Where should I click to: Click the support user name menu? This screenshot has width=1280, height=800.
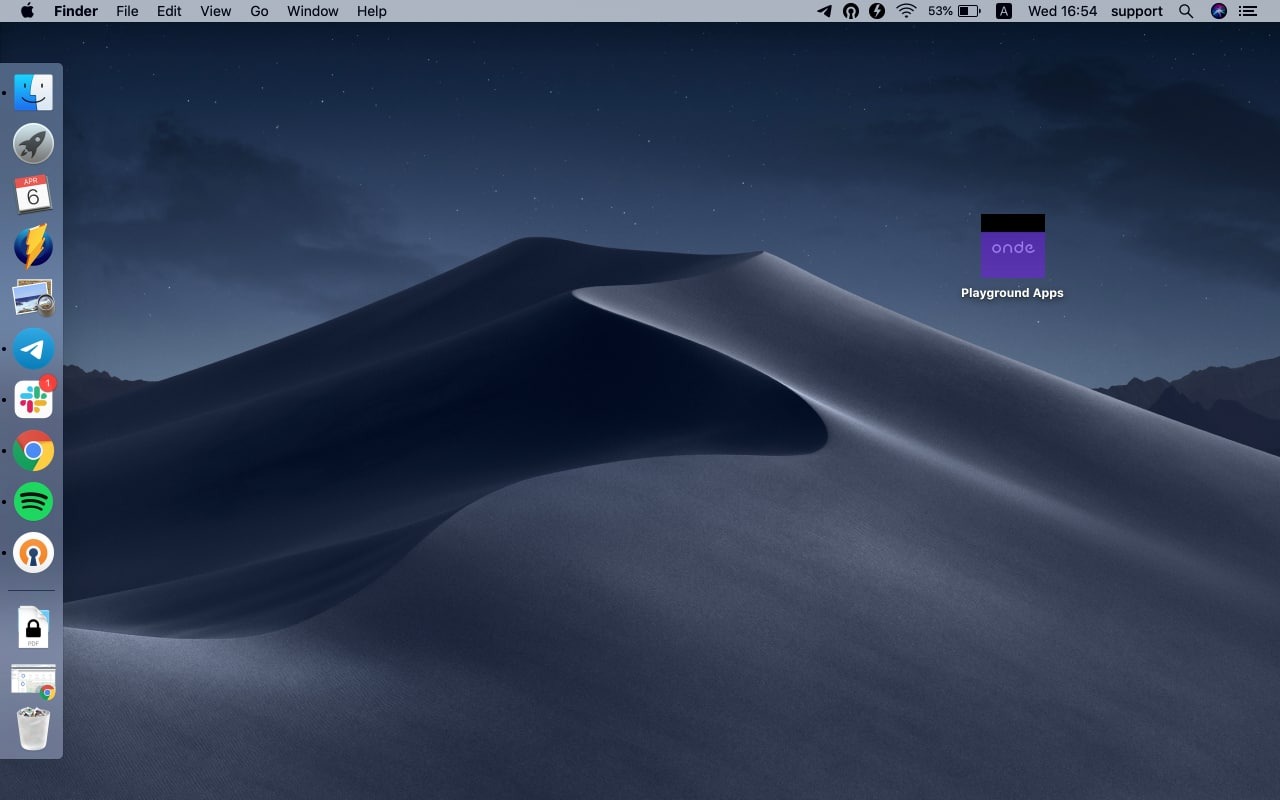[1136, 11]
